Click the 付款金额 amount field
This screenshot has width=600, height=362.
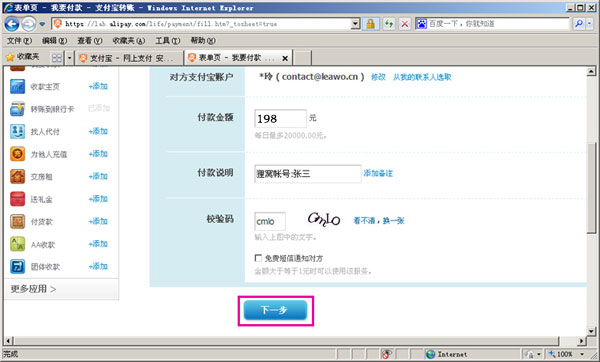(x=280, y=119)
